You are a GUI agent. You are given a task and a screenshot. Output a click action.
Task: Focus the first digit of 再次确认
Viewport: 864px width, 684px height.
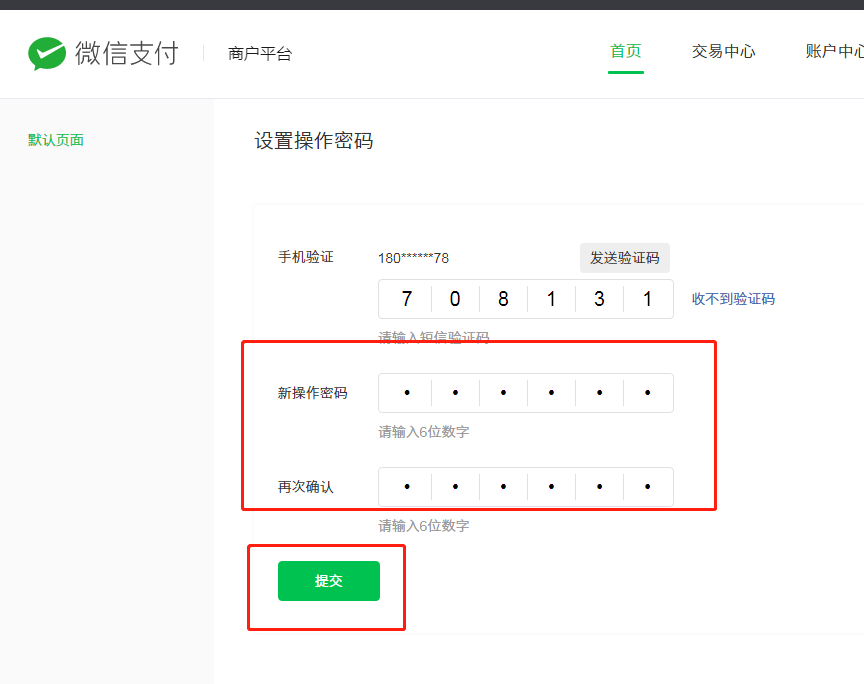tap(407, 487)
